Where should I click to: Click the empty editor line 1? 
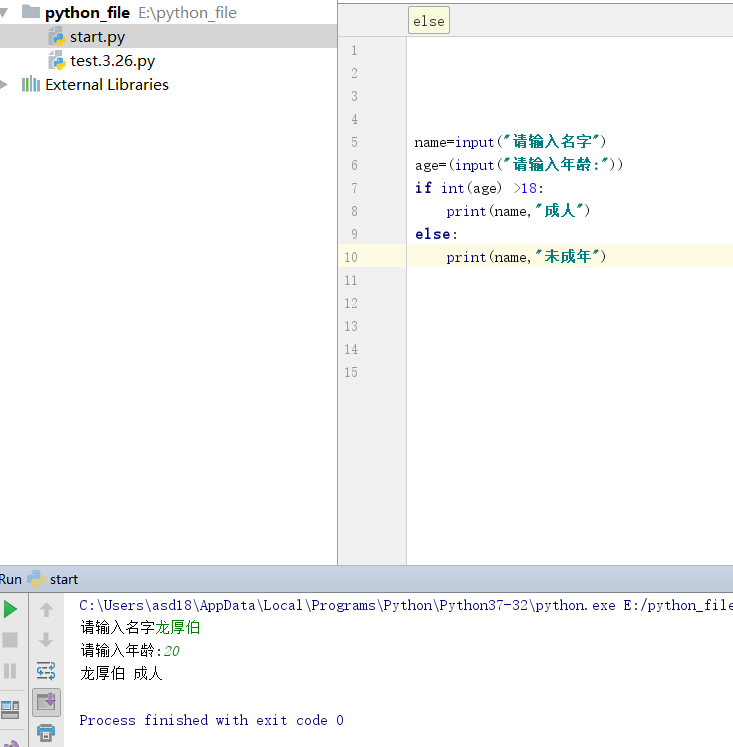[570, 50]
